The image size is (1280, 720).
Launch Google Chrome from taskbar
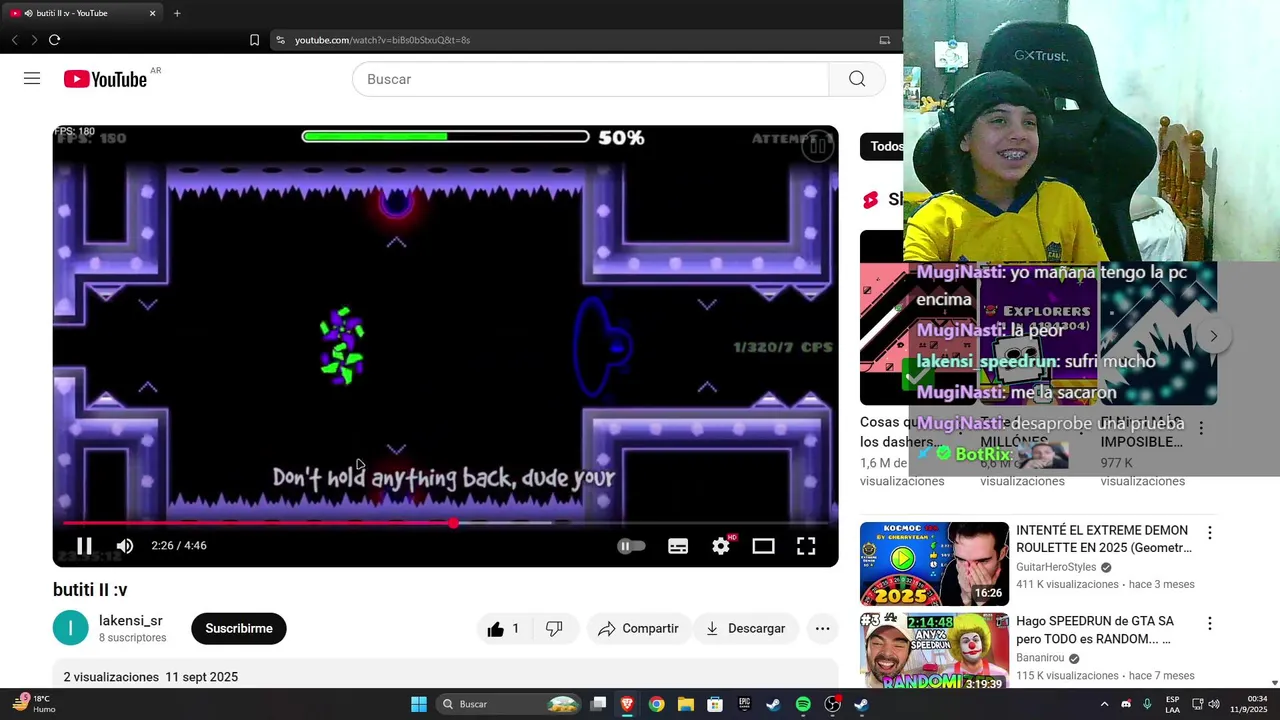pos(656,704)
